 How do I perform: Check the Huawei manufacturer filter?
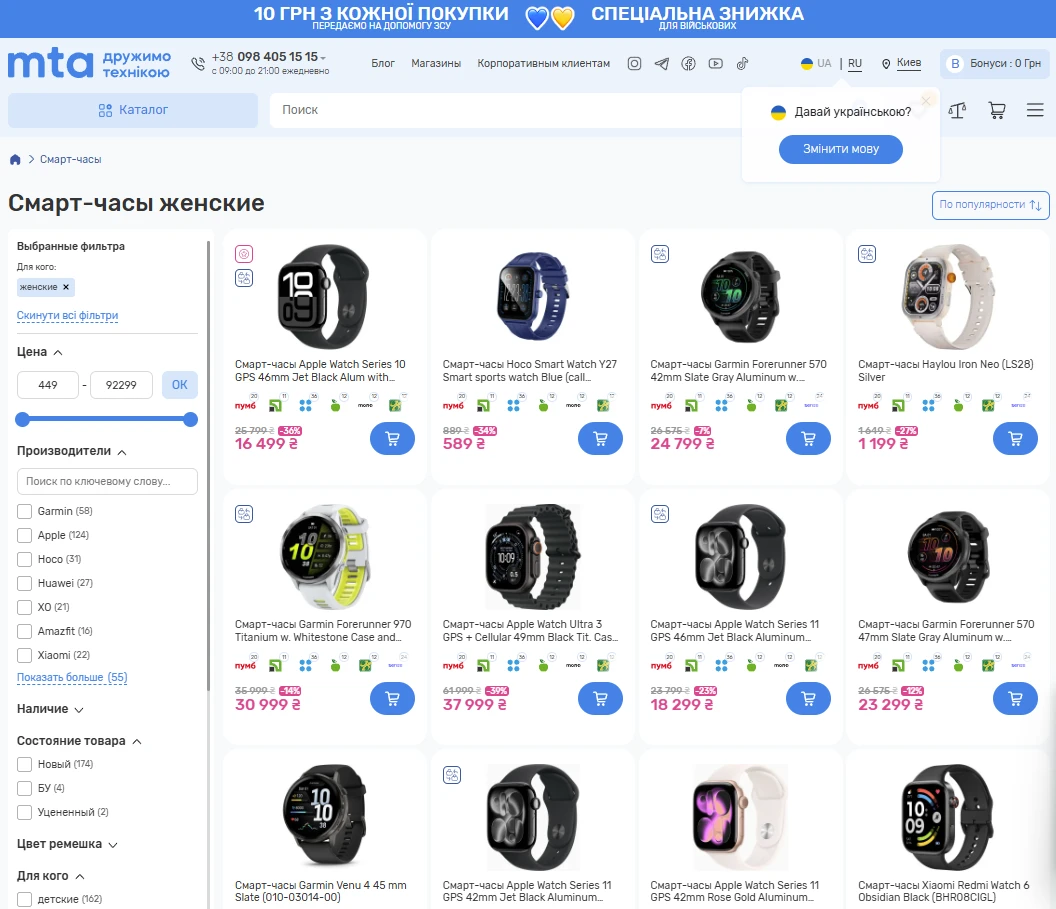pos(24,583)
